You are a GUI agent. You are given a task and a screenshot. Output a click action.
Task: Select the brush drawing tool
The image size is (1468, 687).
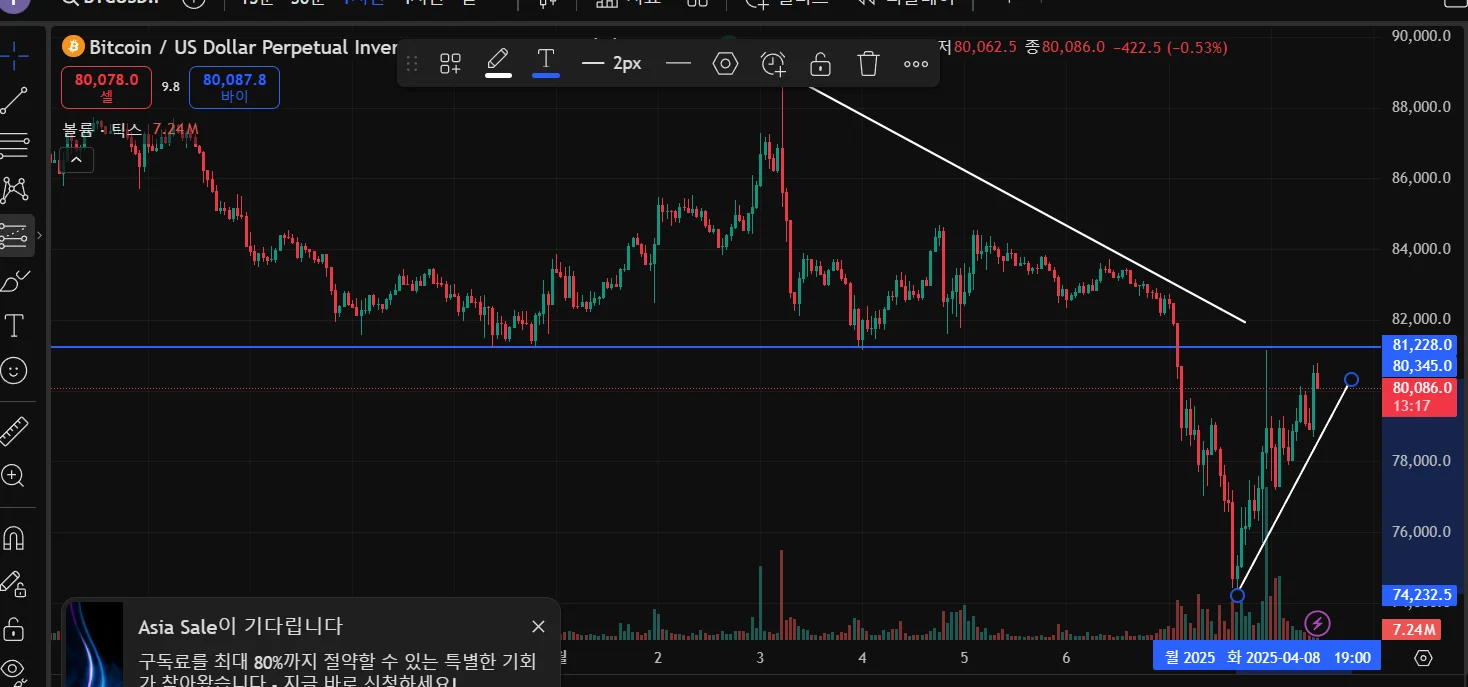[14, 282]
